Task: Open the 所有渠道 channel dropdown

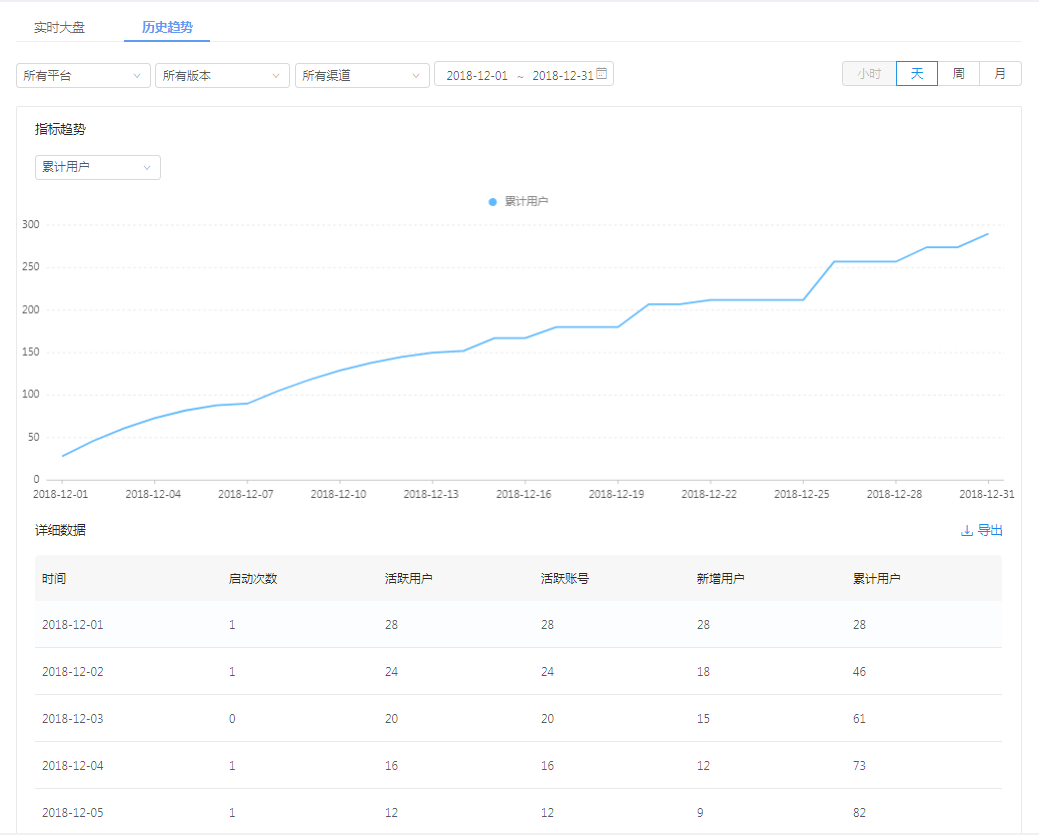Action: point(362,76)
